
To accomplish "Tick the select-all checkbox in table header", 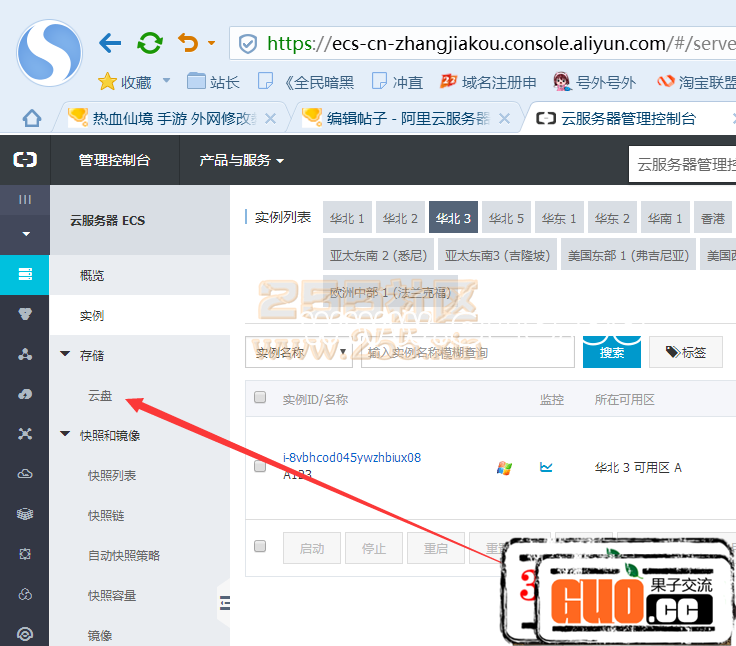I will pyautogui.click(x=260, y=398).
